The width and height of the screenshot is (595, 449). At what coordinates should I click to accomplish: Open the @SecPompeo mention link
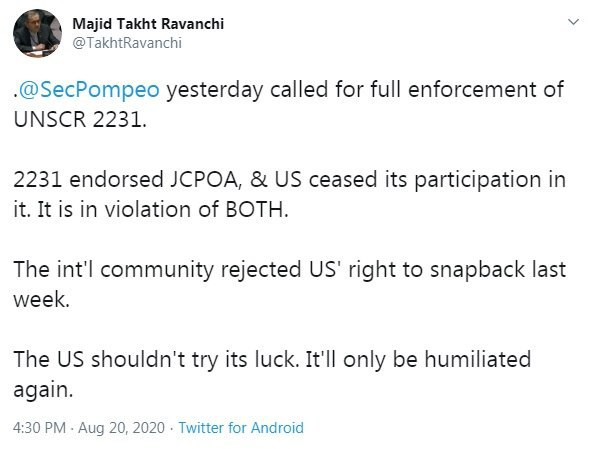[89, 90]
